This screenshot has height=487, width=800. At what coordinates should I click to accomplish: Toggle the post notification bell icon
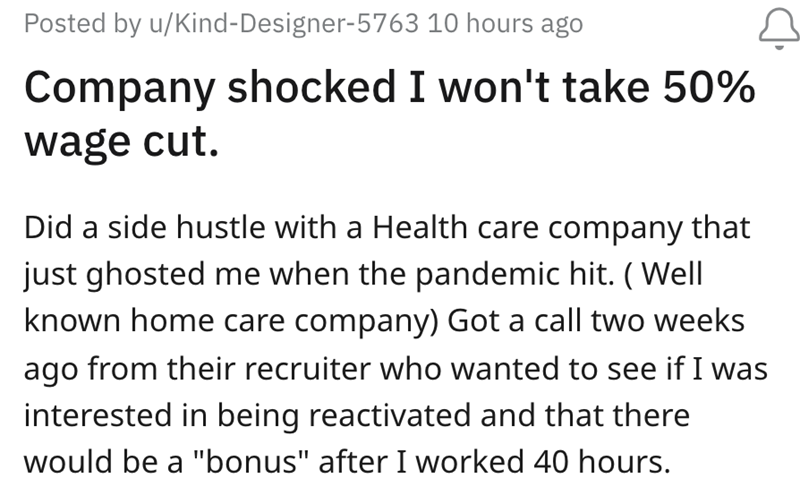coord(771,24)
